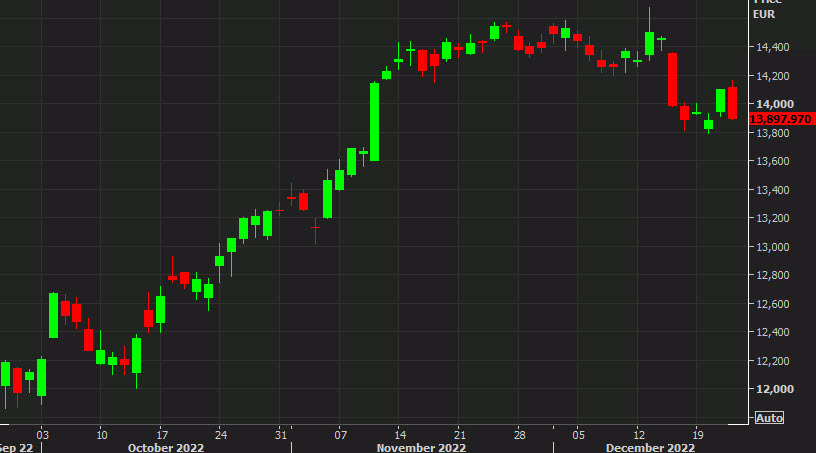The width and height of the screenshot is (816, 453).
Task: Click the 24 date tick label
Action: pos(221,435)
